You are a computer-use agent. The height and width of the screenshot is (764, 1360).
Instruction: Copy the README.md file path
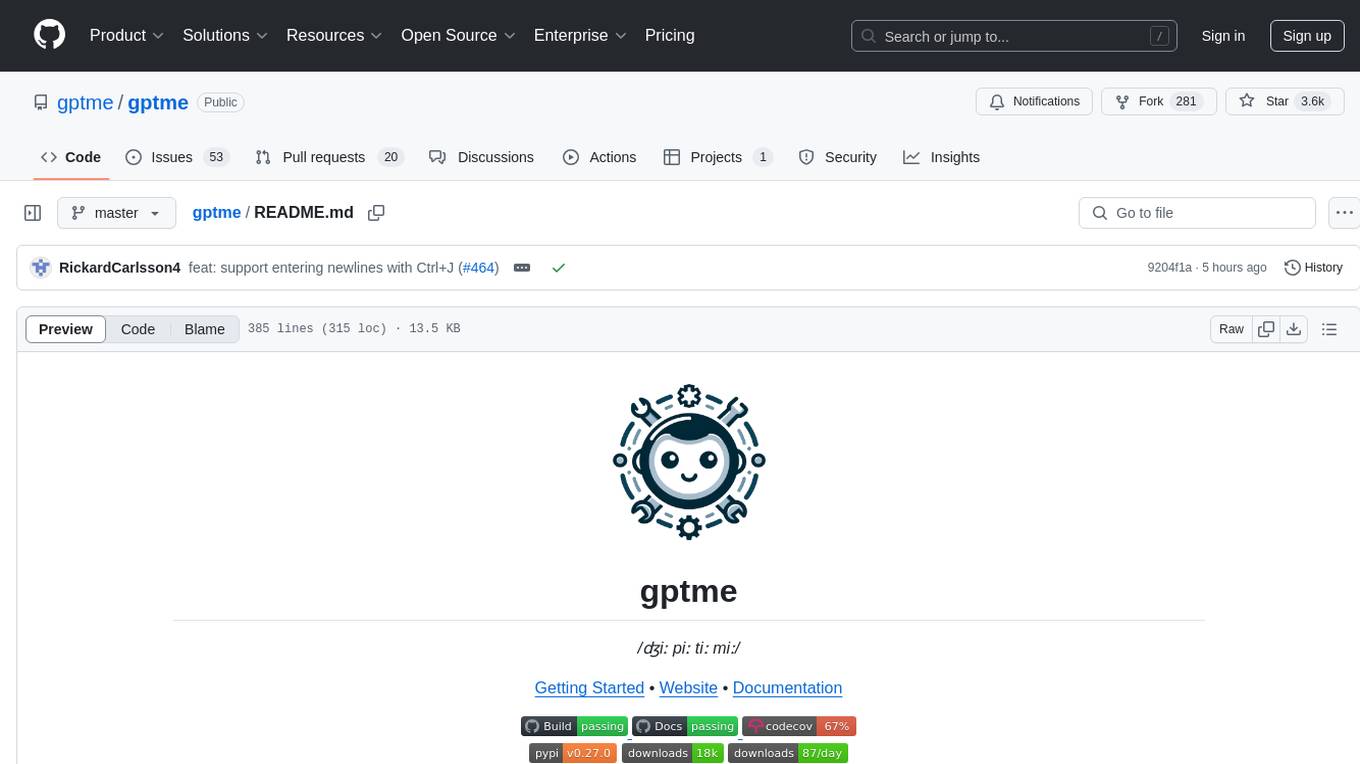376,213
